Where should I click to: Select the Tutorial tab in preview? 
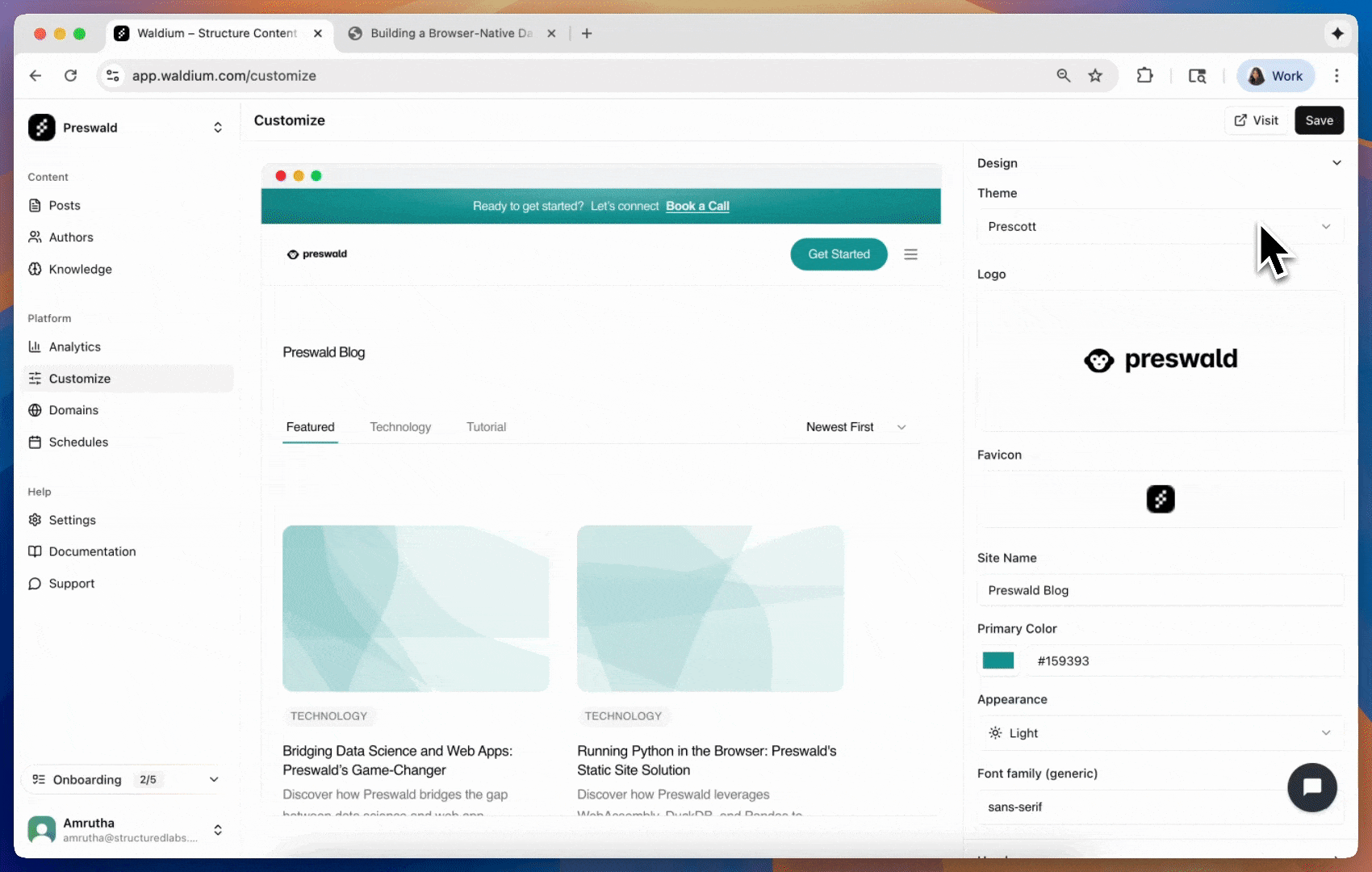[486, 427]
